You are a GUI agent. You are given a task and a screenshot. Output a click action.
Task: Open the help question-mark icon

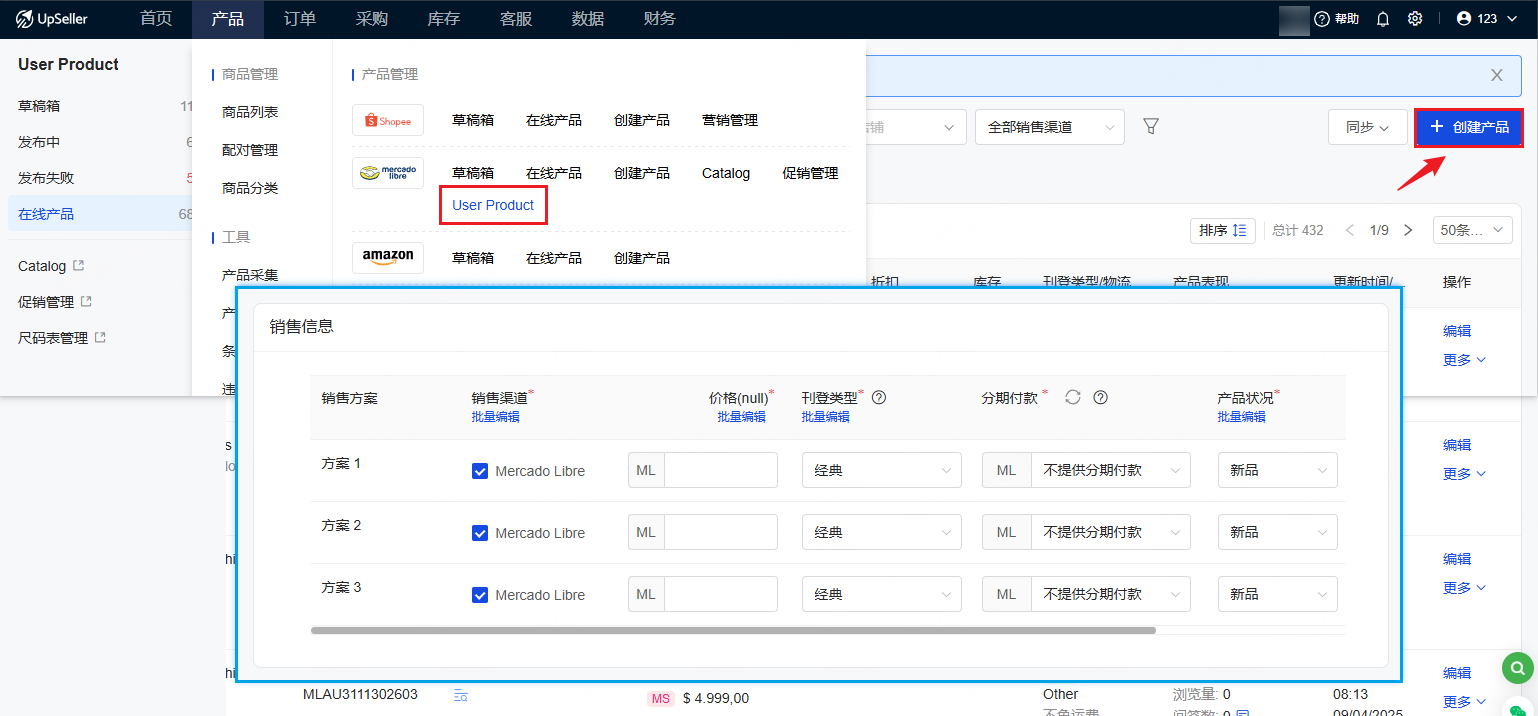[1322, 19]
